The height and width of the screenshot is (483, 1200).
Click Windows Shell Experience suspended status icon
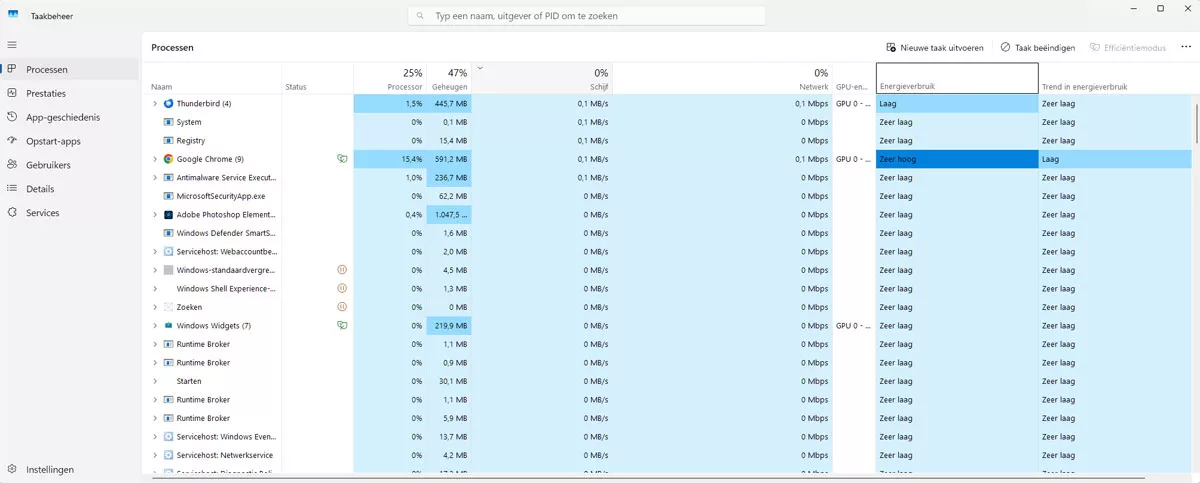[x=342, y=289]
